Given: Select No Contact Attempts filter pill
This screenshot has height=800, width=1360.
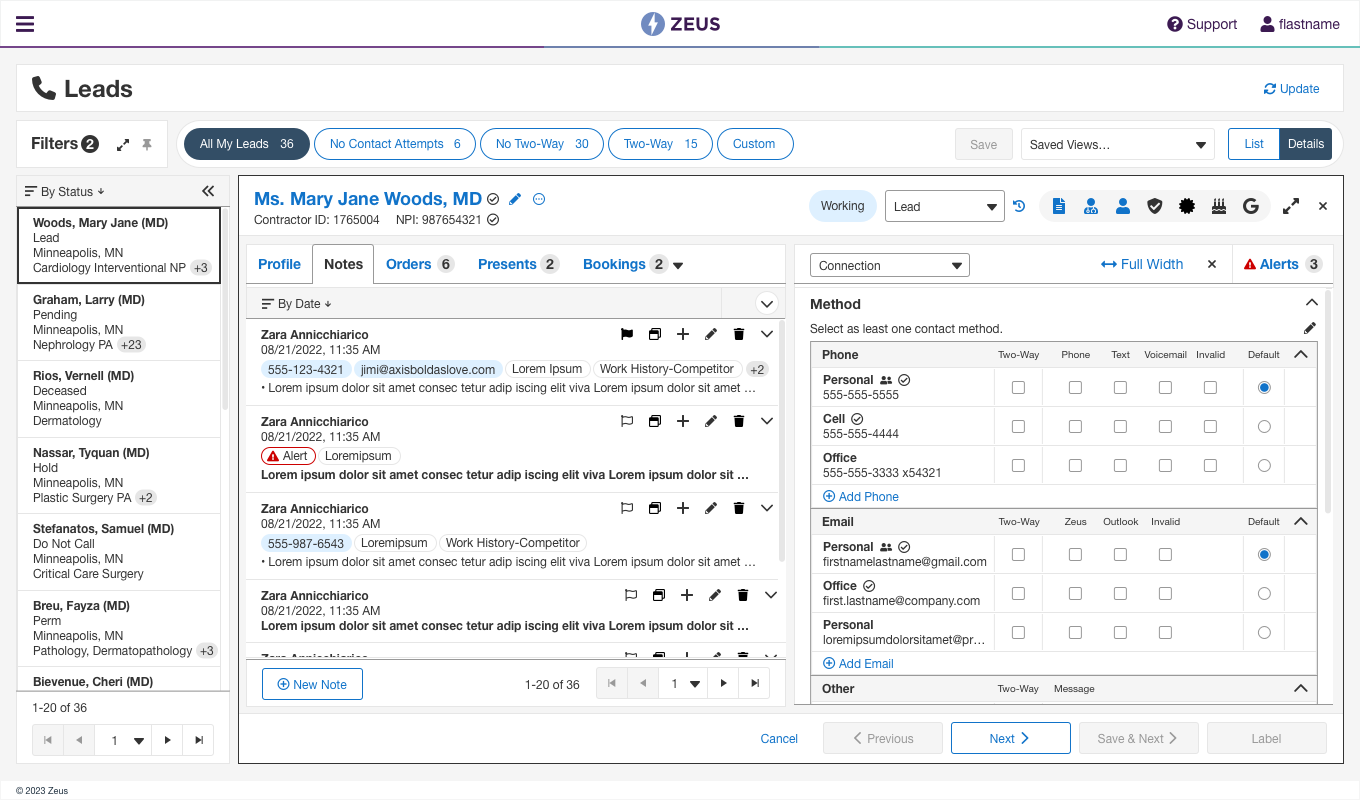Looking at the screenshot, I should [x=395, y=144].
